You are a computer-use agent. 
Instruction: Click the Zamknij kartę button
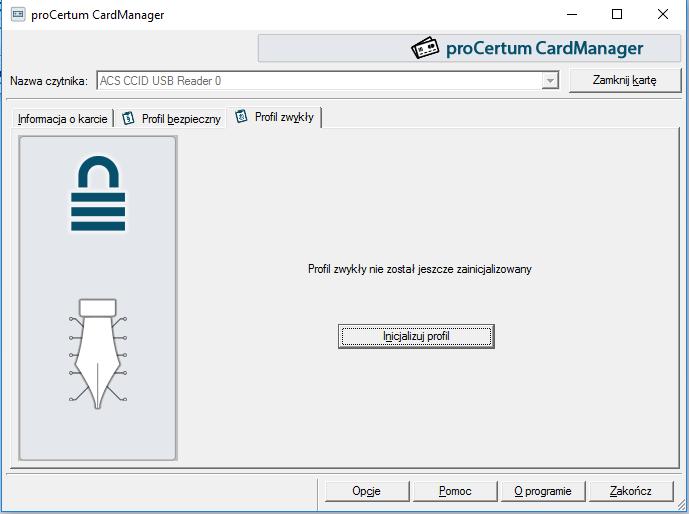[x=624, y=80]
